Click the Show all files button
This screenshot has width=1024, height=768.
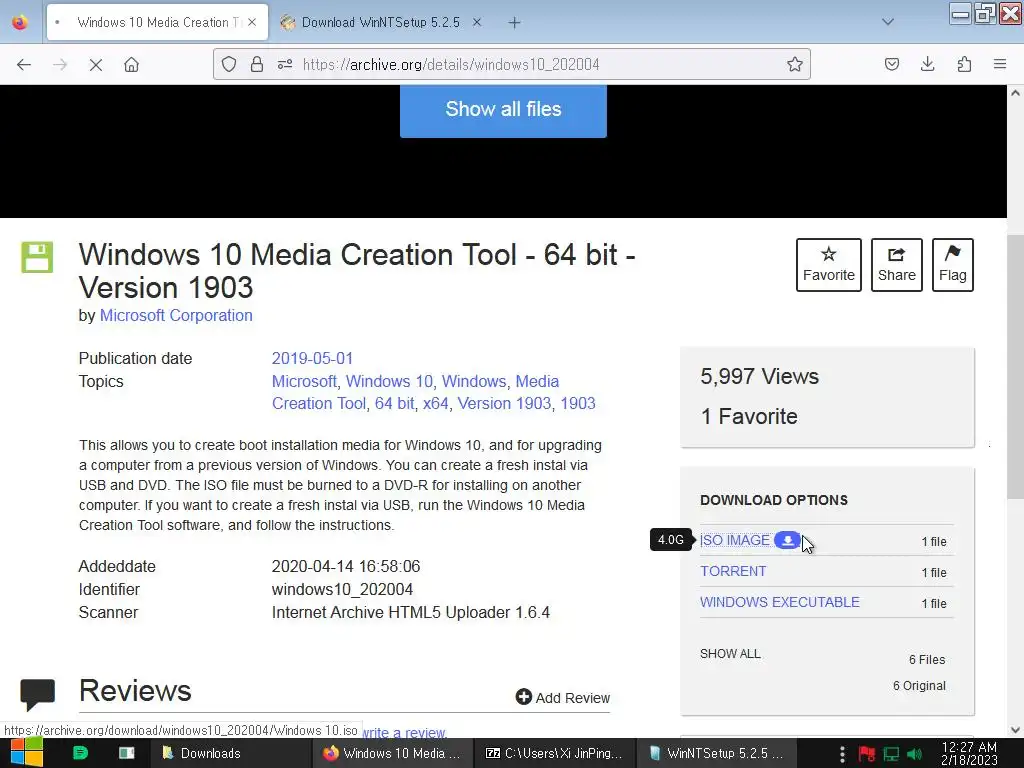[503, 110]
